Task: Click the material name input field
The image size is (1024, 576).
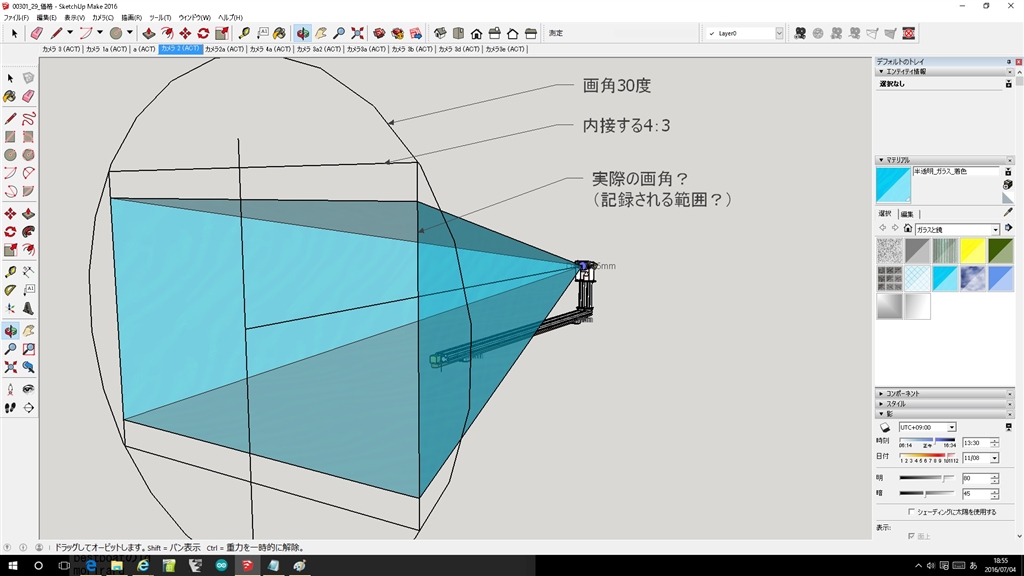Action: (956, 171)
